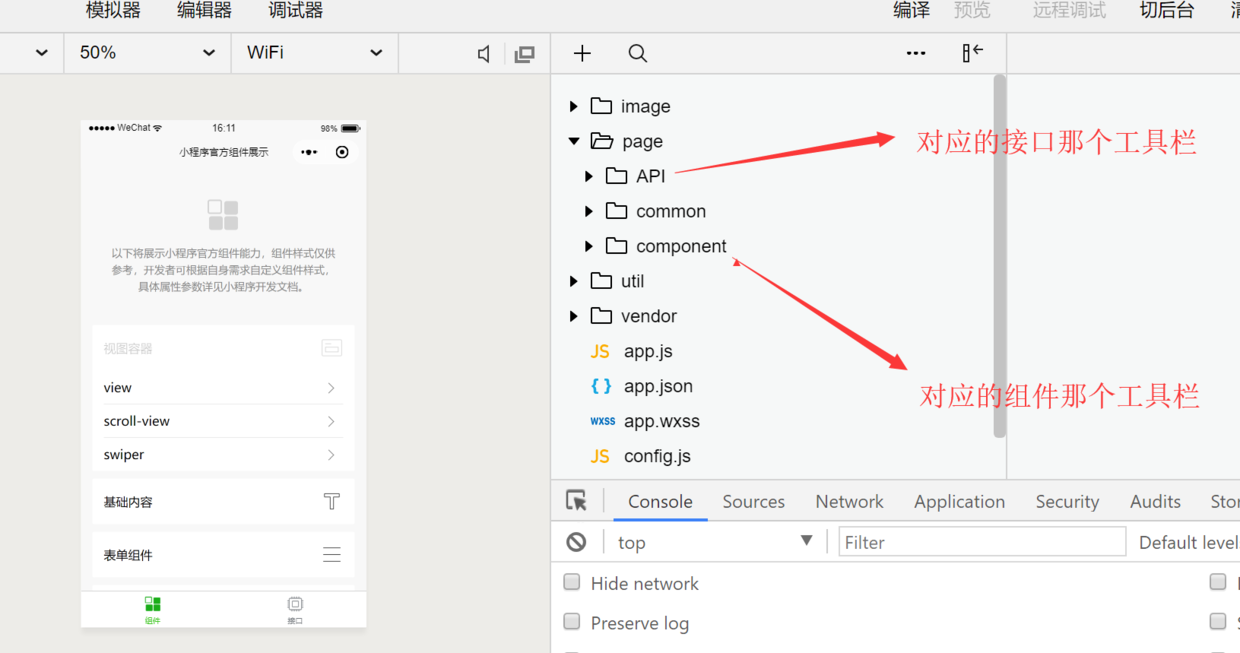Click the wxss icon of app.wxss
The width and height of the screenshot is (1240, 653).
tap(602, 421)
